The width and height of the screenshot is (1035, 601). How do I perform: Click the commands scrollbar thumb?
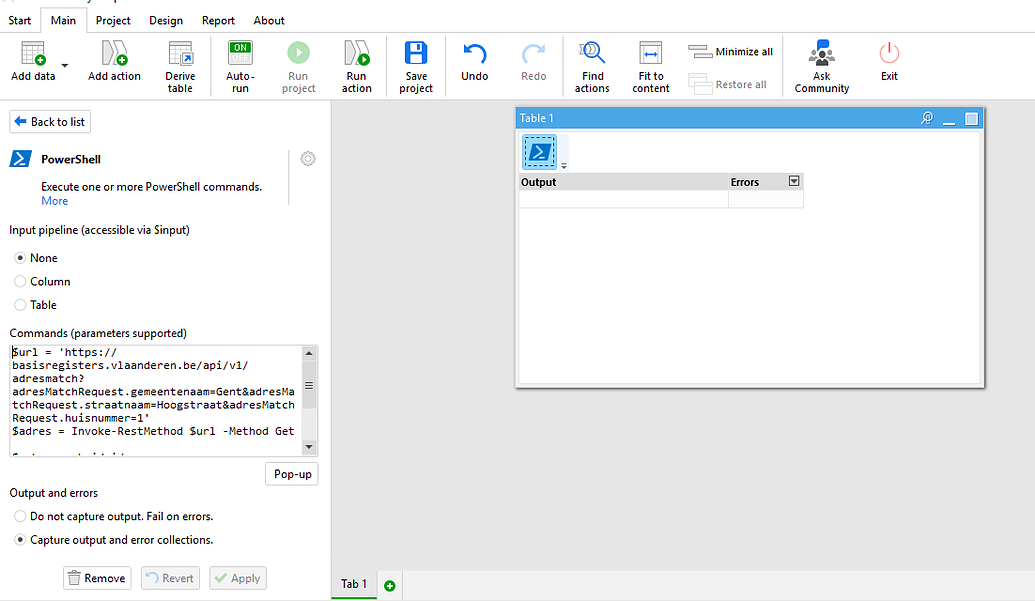[309, 385]
